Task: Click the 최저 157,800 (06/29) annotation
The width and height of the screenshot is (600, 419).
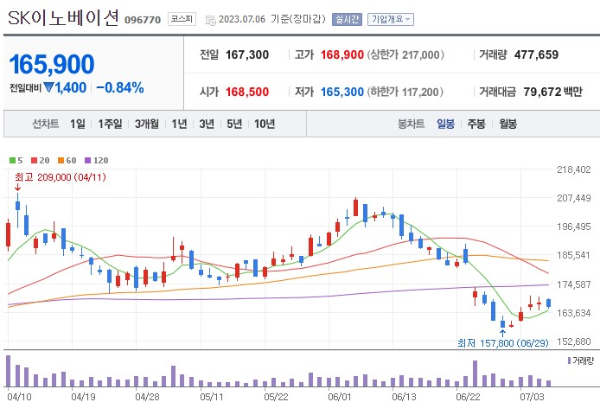Action: pos(503,343)
